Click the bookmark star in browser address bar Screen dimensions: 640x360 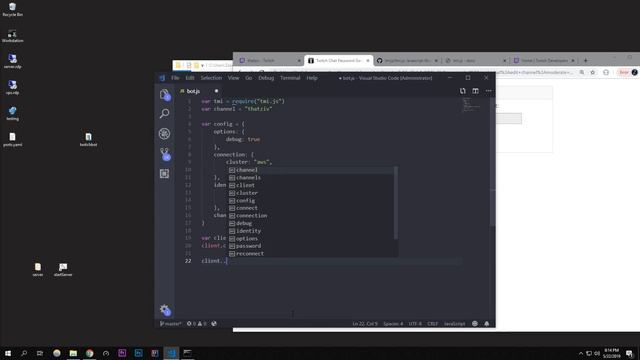593,72
